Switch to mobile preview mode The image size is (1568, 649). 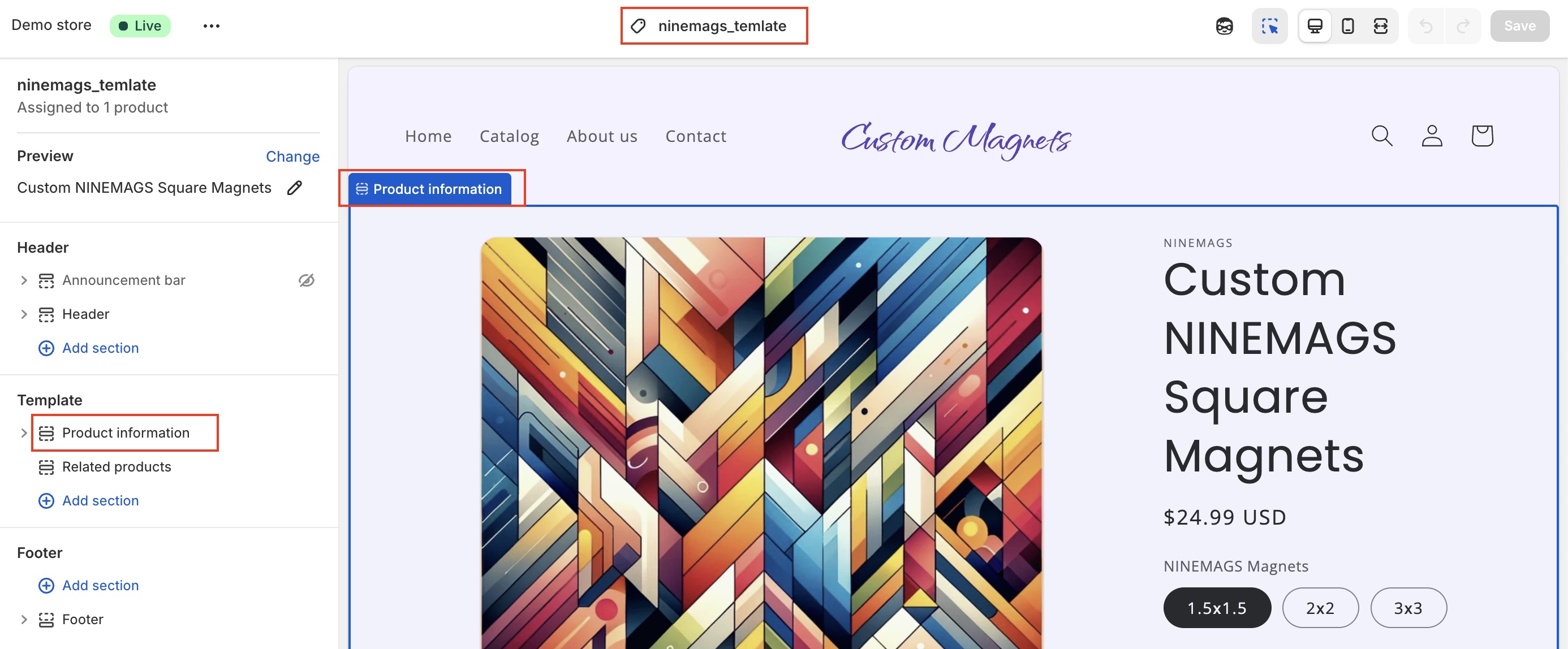click(x=1347, y=26)
